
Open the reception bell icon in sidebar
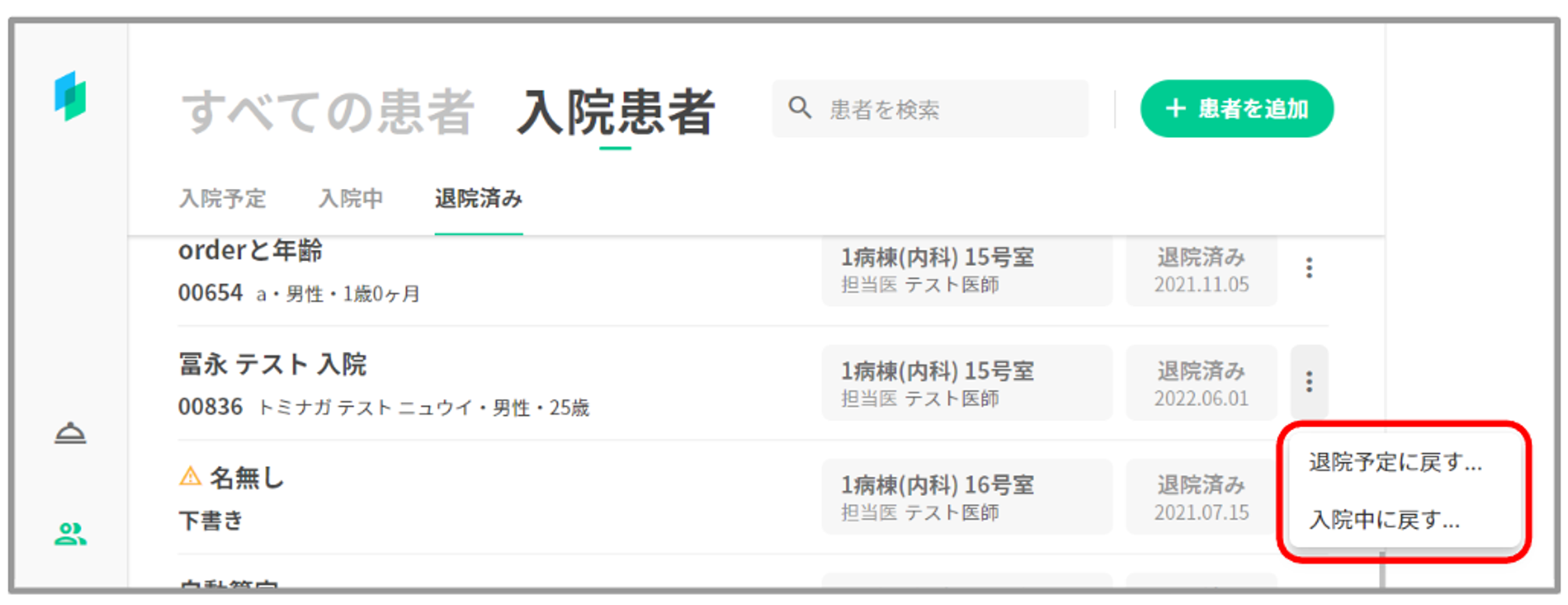(70, 433)
